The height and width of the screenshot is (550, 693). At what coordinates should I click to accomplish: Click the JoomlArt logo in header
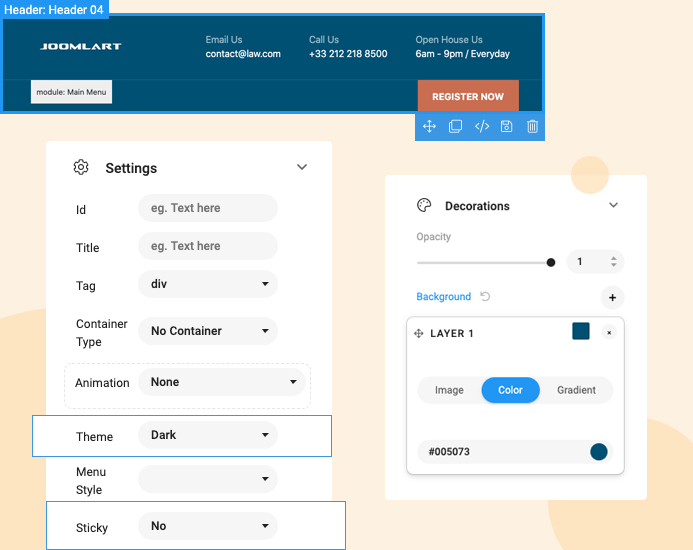(x=81, y=46)
